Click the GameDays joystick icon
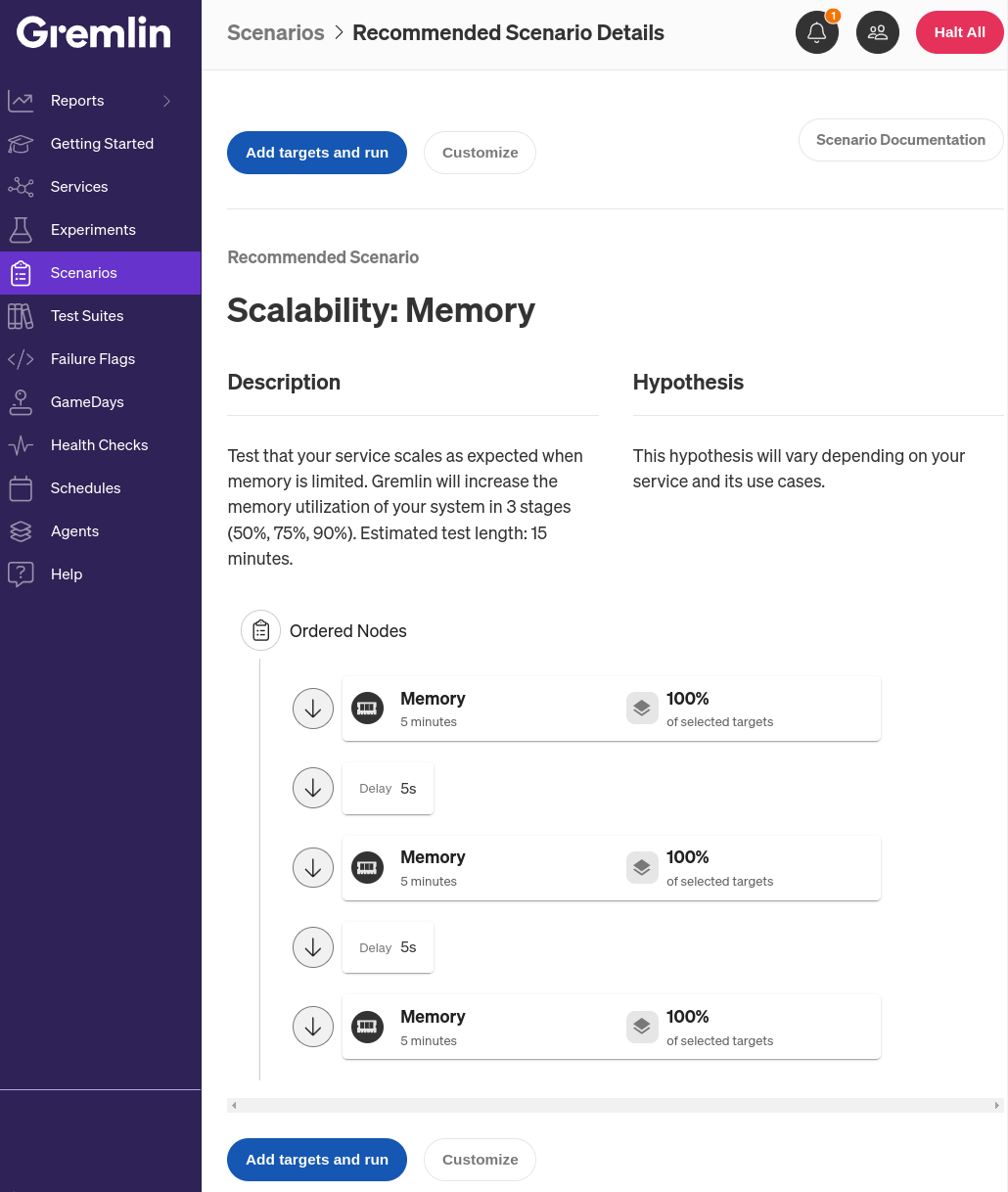1008x1192 pixels. click(21, 402)
